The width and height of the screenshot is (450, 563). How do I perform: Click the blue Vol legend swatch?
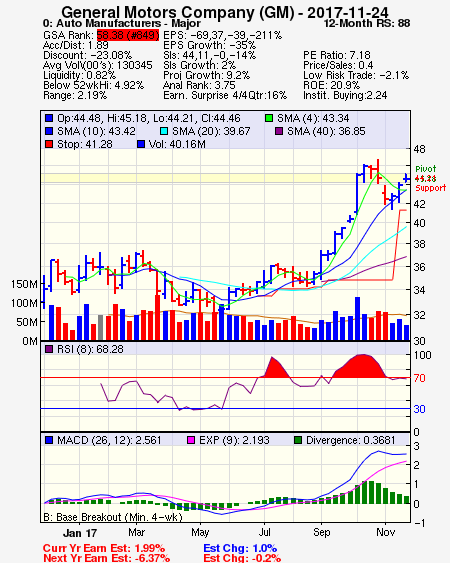click(141, 144)
